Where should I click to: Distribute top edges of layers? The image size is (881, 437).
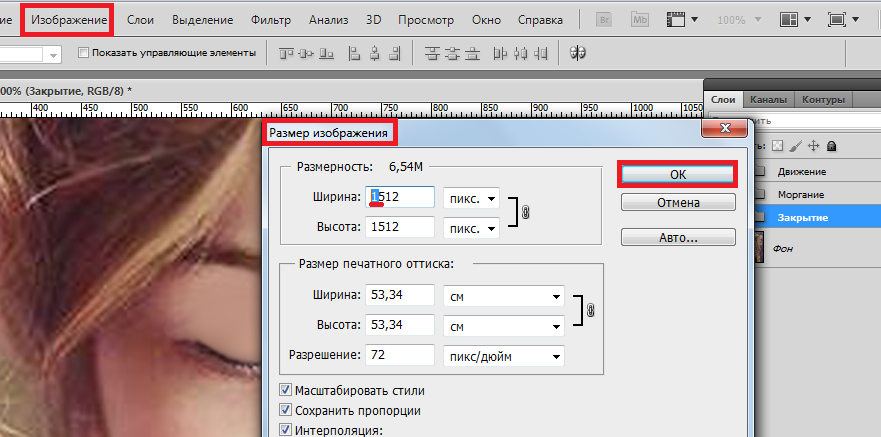[x=432, y=53]
